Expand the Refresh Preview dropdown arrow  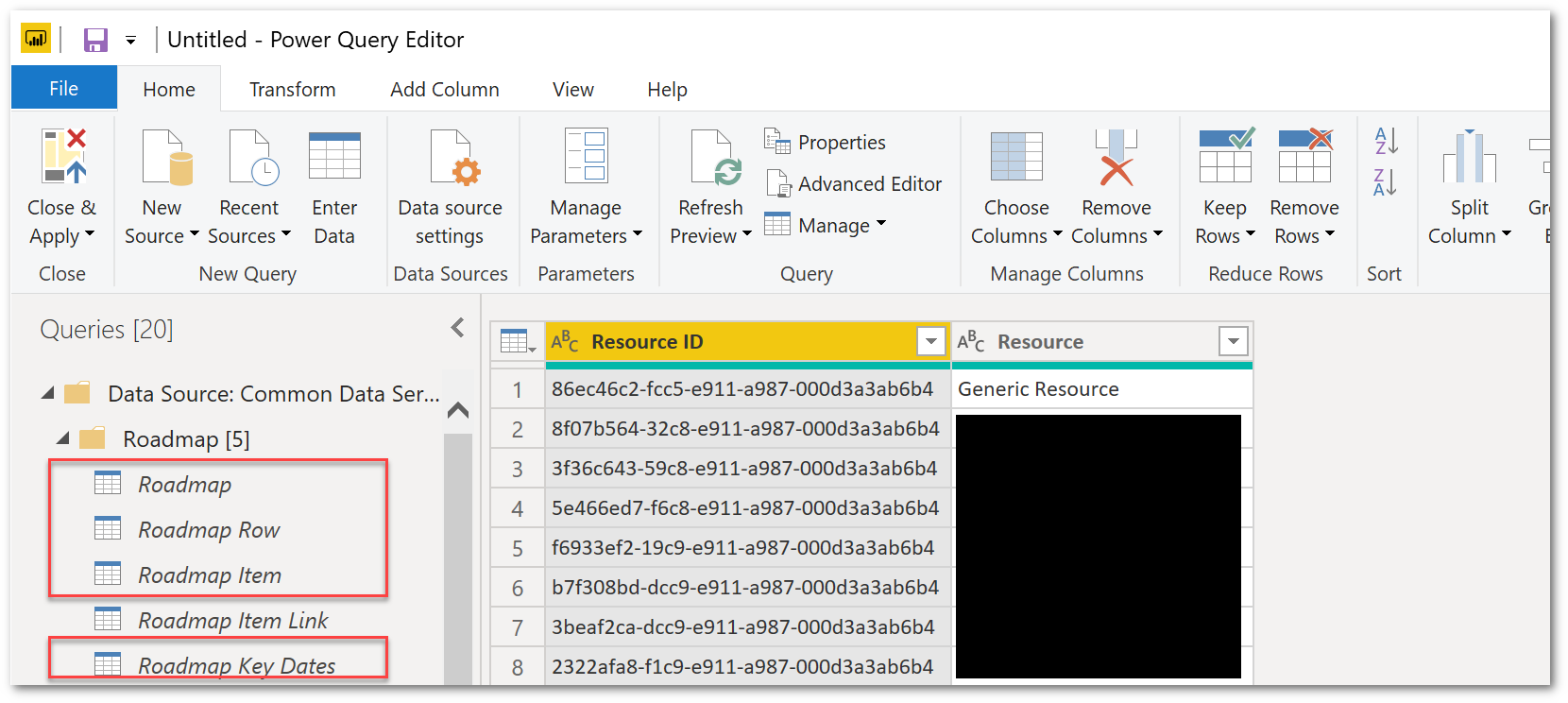746,234
